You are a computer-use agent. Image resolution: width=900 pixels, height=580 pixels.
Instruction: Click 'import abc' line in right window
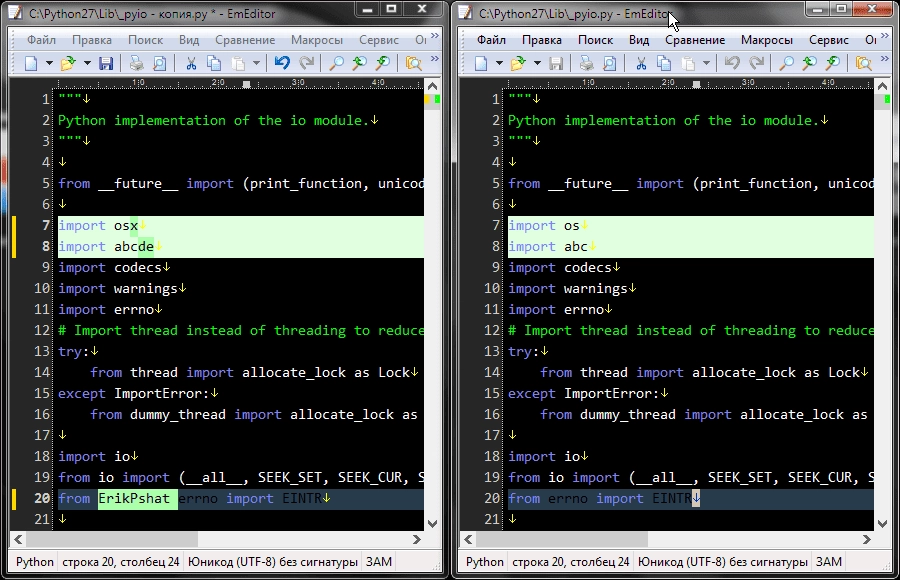(x=691, y=247)
